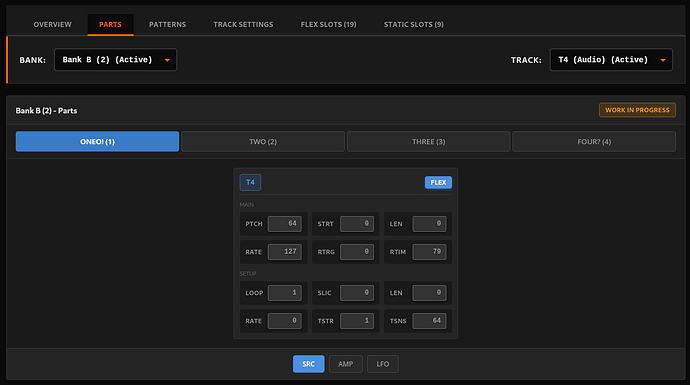Switch to the Patterns tab
This screenshot has width=690, height=385.
click(x=167, y=24)
